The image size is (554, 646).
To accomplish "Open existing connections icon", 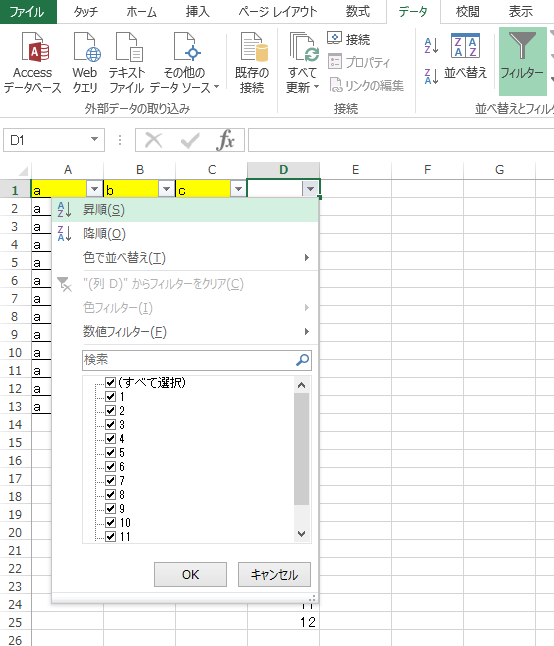I will coord(252,63).
